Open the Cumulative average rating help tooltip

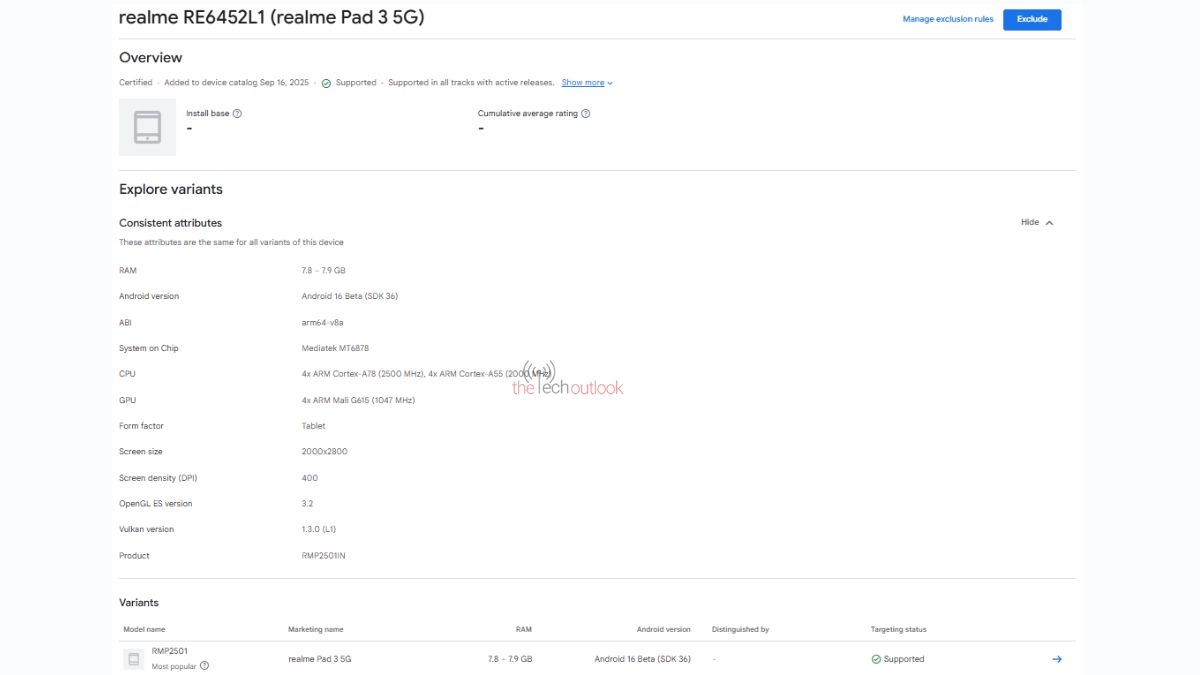pos(587,113)
